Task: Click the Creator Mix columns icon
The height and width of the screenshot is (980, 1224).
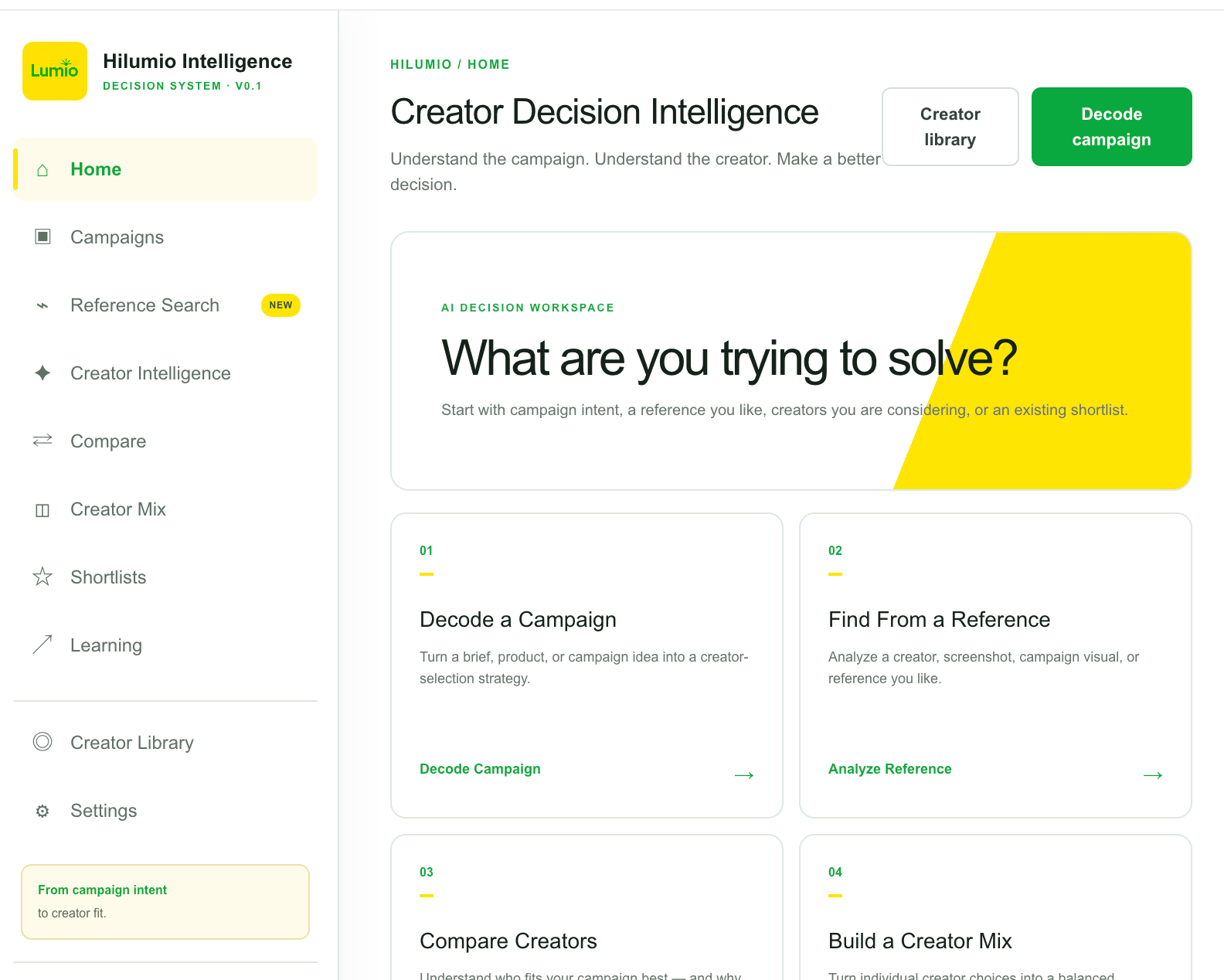Action: (x=42, y=510)
